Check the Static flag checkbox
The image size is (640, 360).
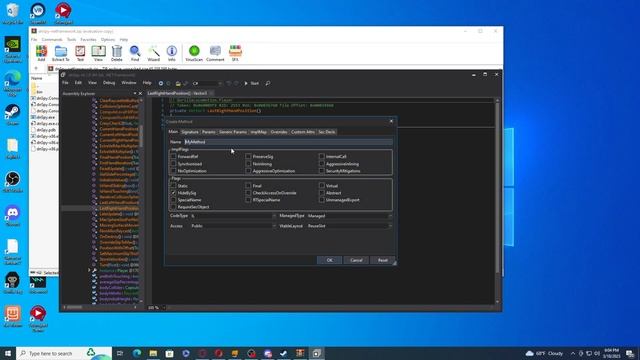click(173, 186)
